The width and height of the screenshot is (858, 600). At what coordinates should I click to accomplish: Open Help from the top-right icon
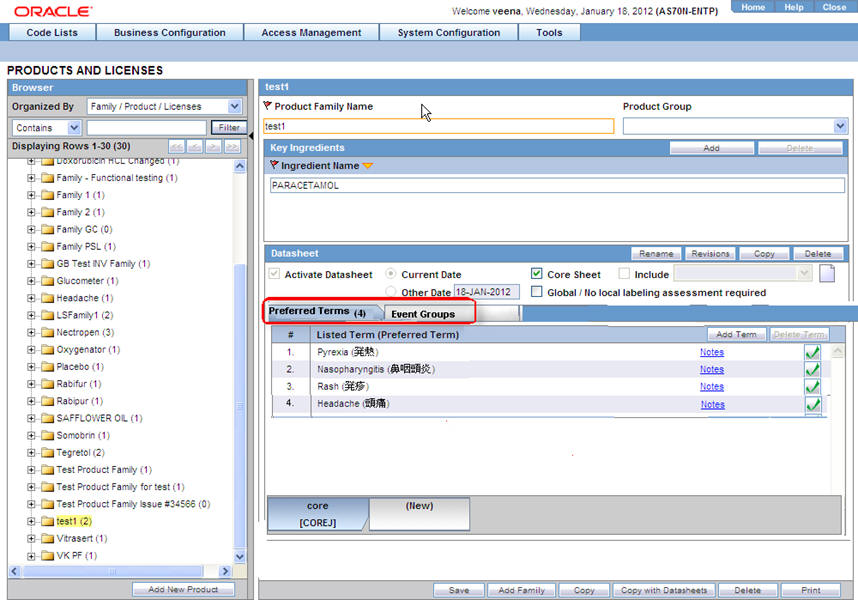(795, 7)
